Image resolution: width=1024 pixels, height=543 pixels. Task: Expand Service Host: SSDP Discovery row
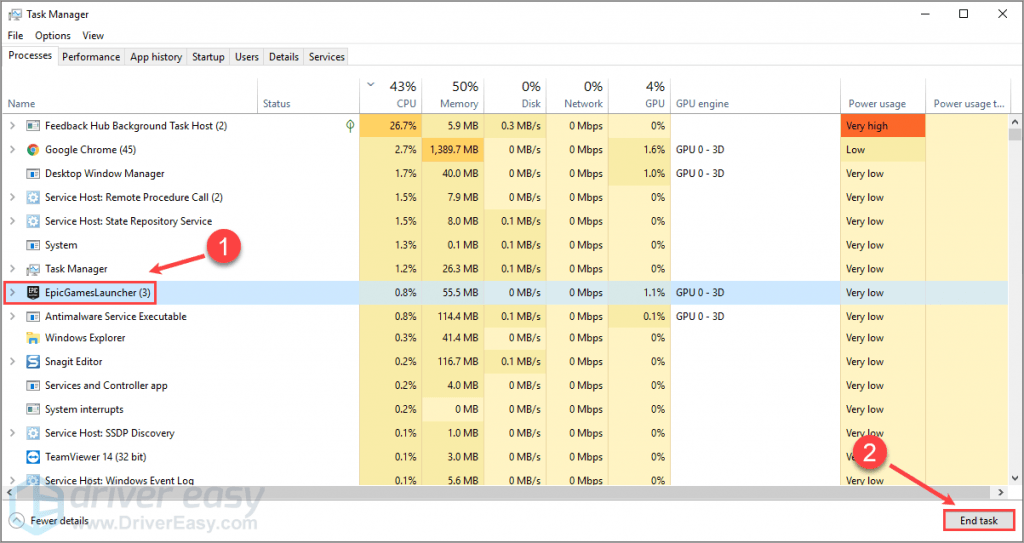(12, 433)
